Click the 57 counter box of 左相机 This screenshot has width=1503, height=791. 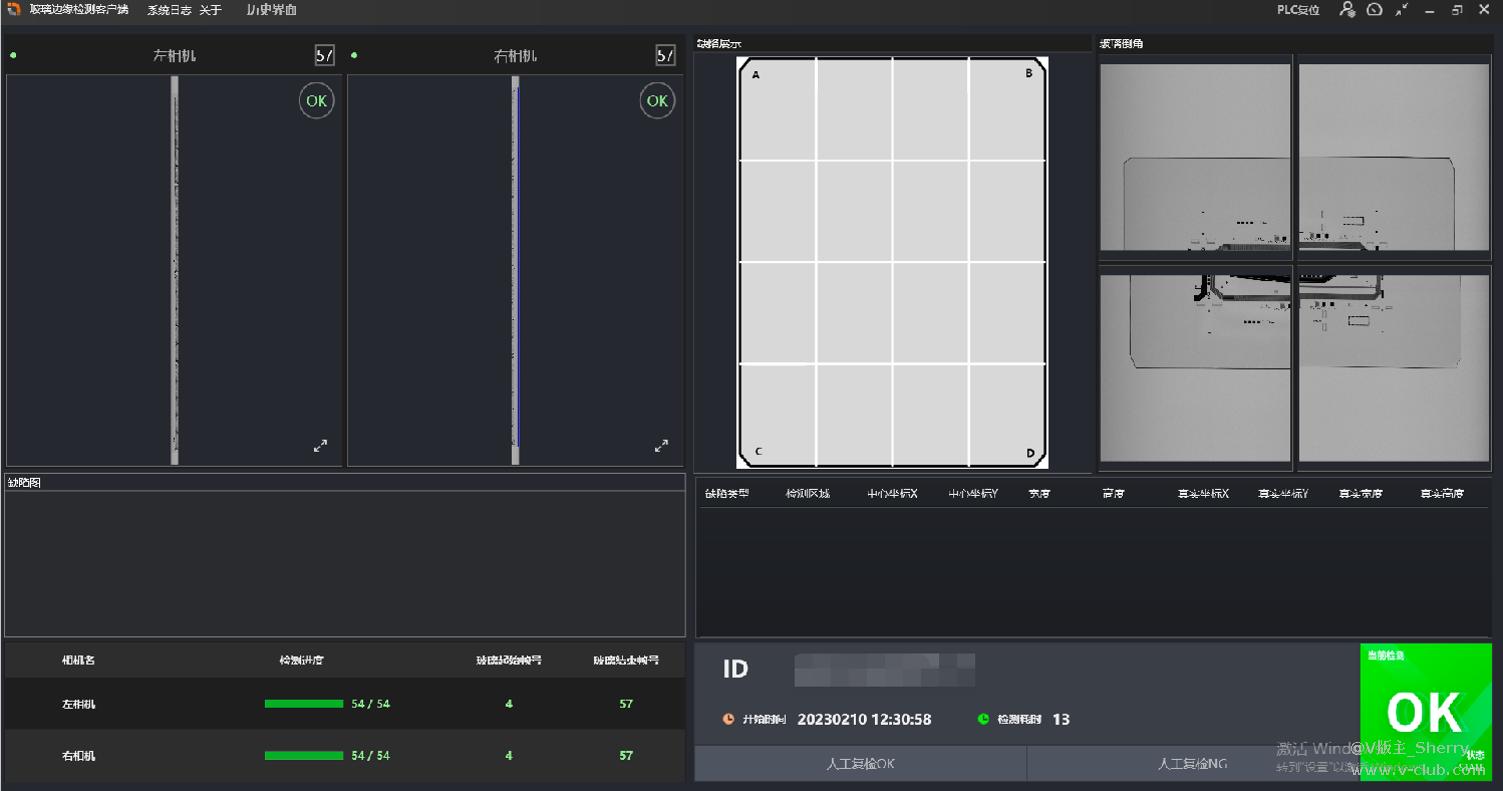point(325,56)
